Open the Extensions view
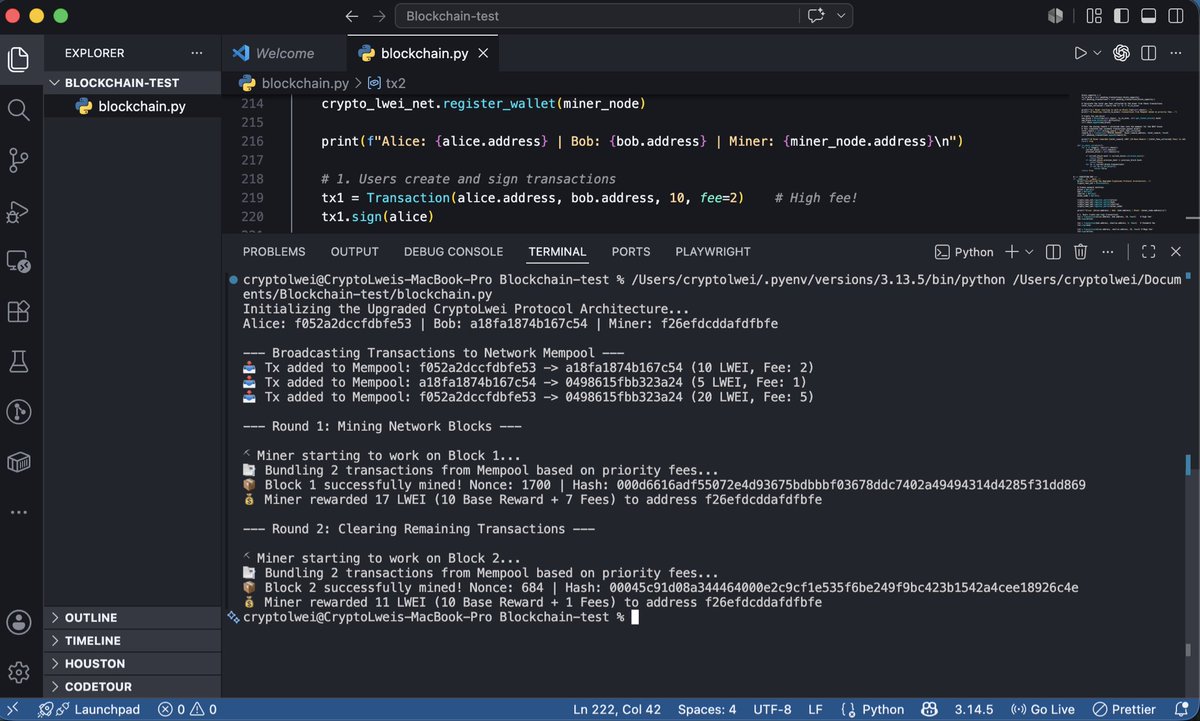1200x721 pixels. (x=18, y=312)
